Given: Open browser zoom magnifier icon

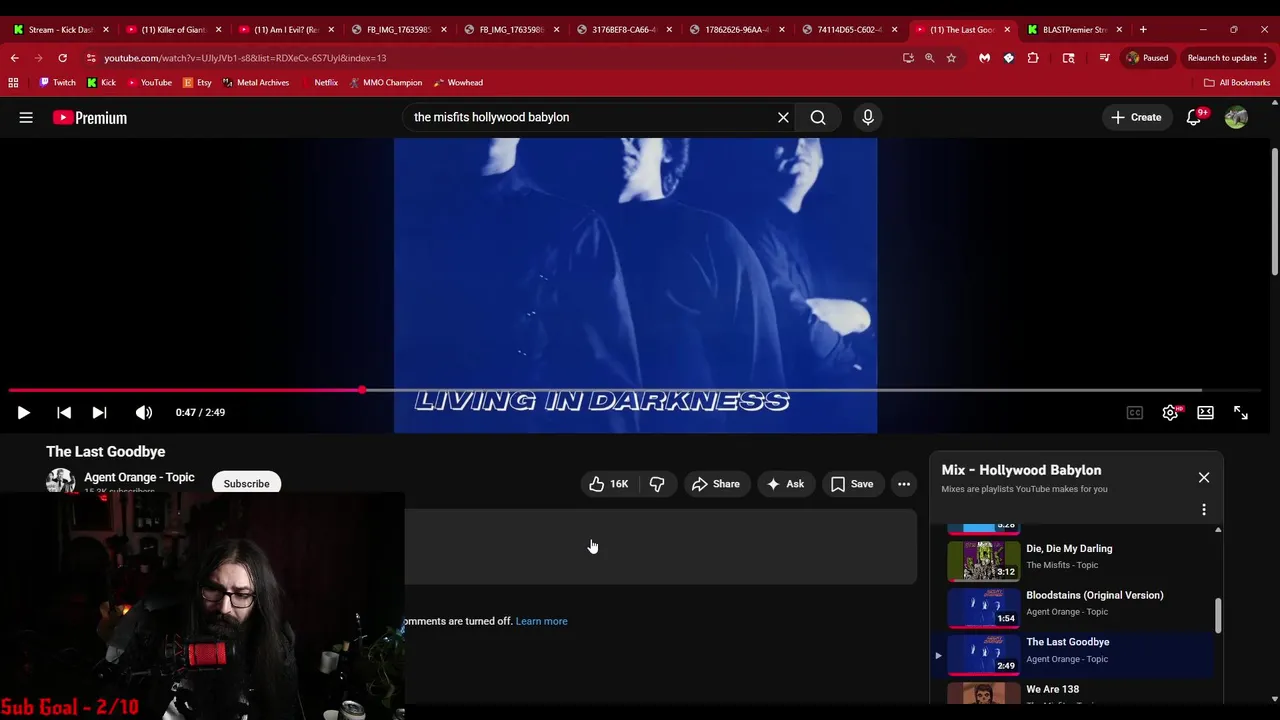Looking at the screenshot, I should click(929, 58).
